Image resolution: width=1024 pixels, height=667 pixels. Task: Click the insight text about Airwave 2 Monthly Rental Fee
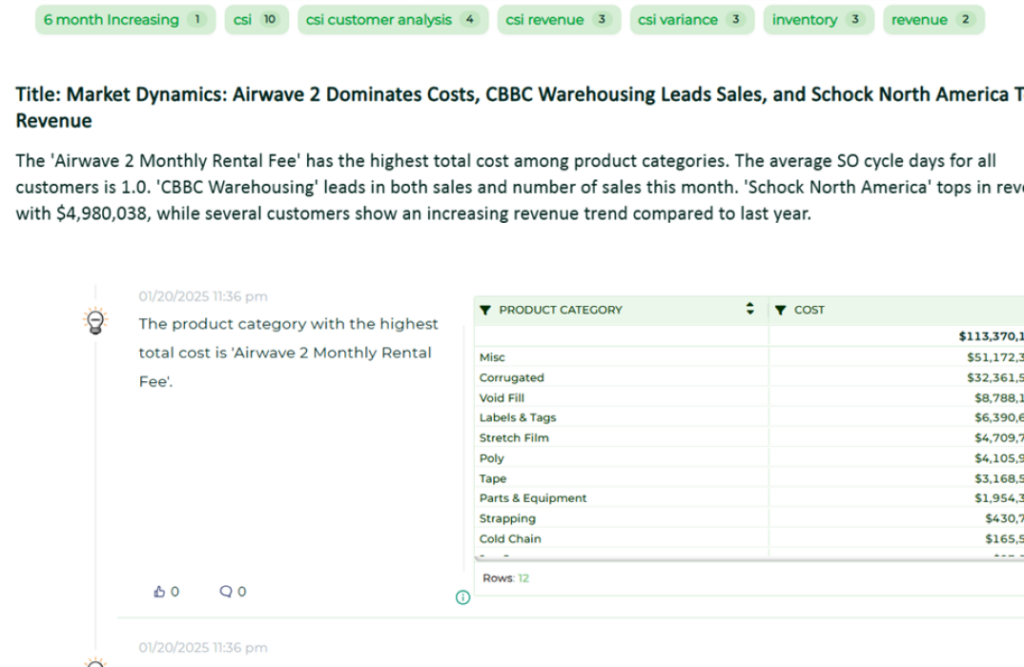[x=288, y=353]
